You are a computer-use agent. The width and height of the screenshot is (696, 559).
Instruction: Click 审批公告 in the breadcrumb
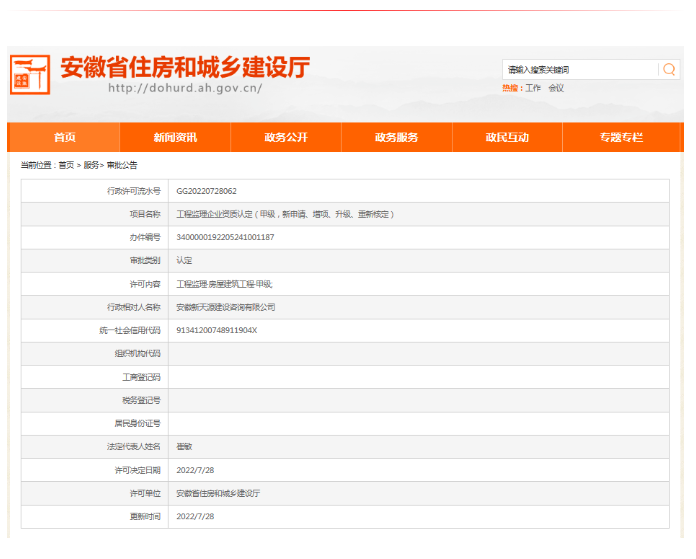(x=122, y=165)
